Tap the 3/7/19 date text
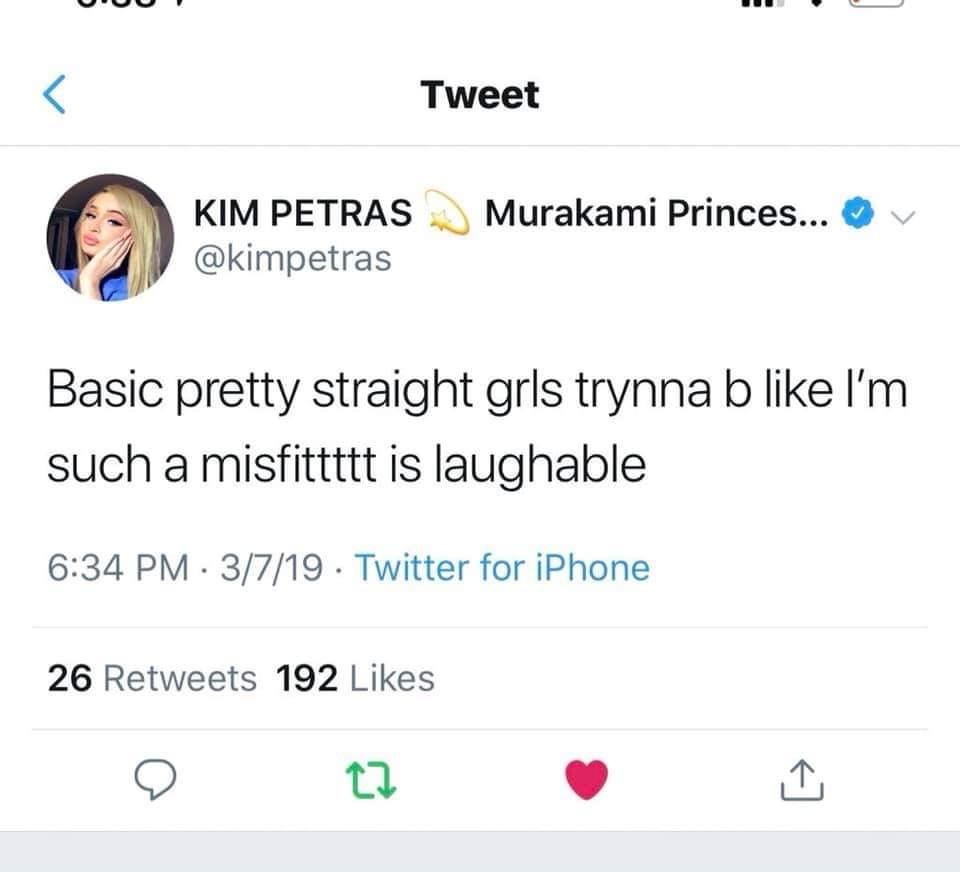 pos(271,568)
